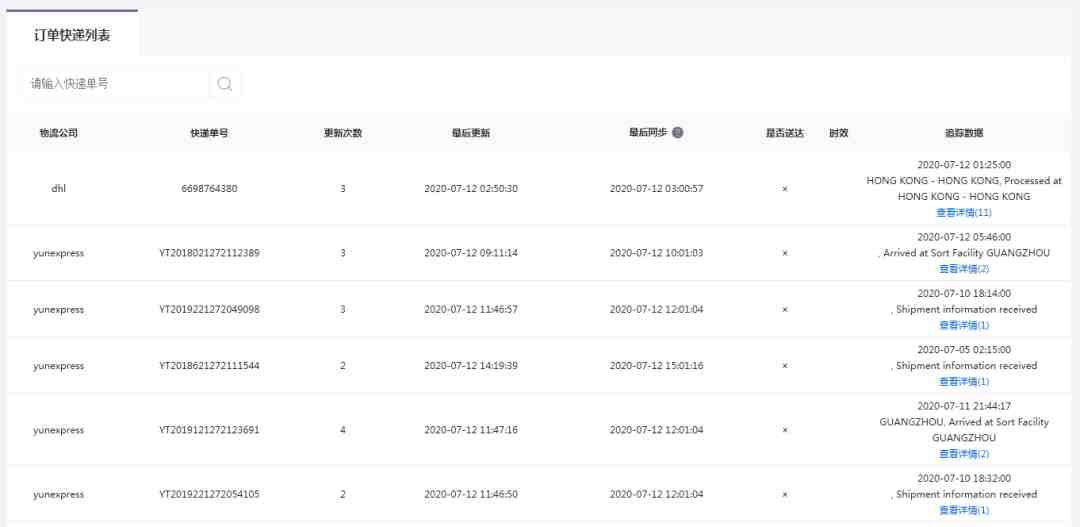Click the 追踪数据 column header
The height and width of the screenshot is (527, 1080).
(964, 133)
